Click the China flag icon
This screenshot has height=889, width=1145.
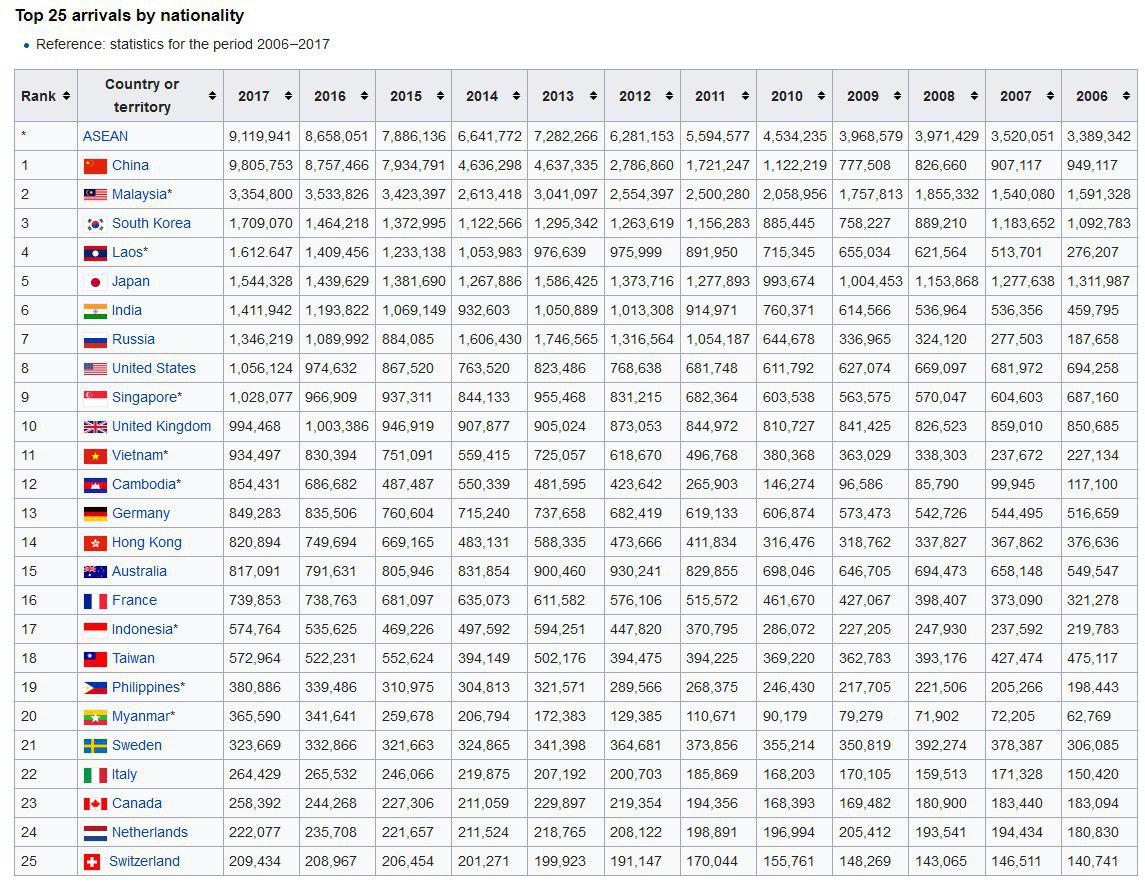click(95, 166)
